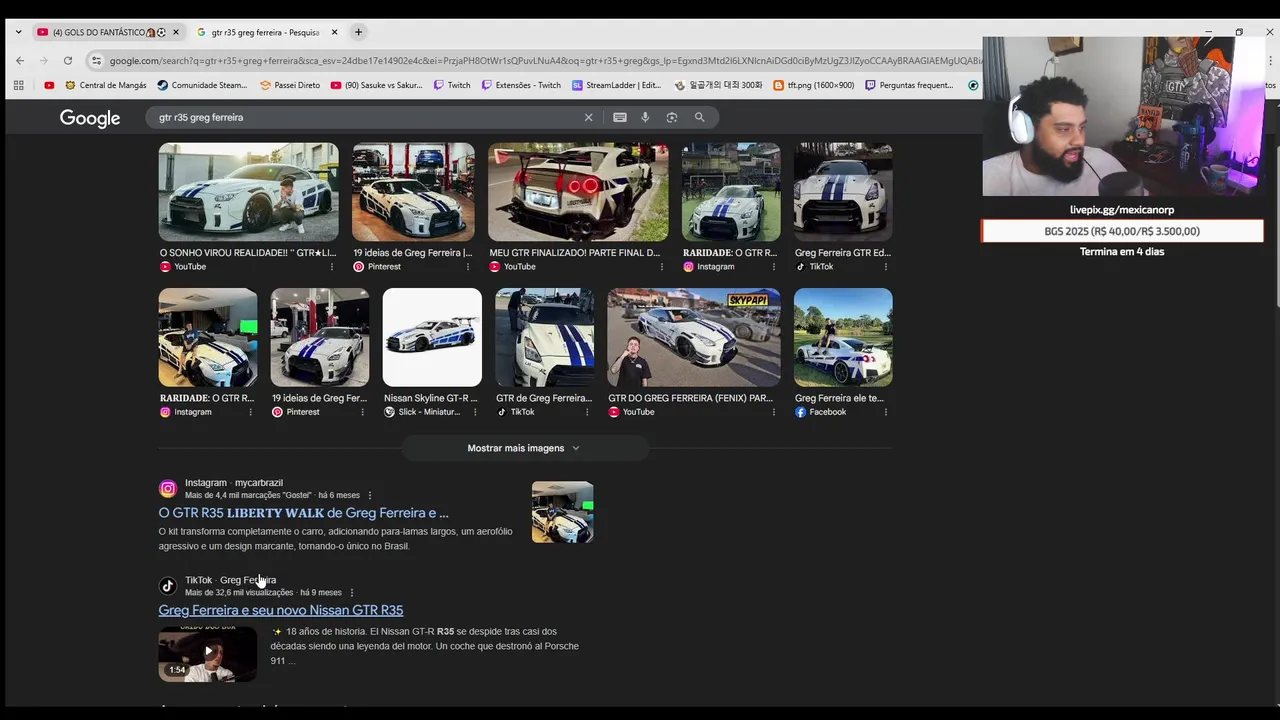
Task: Click the BGS 2025 donation progress bar
Action: (1122, 231)
